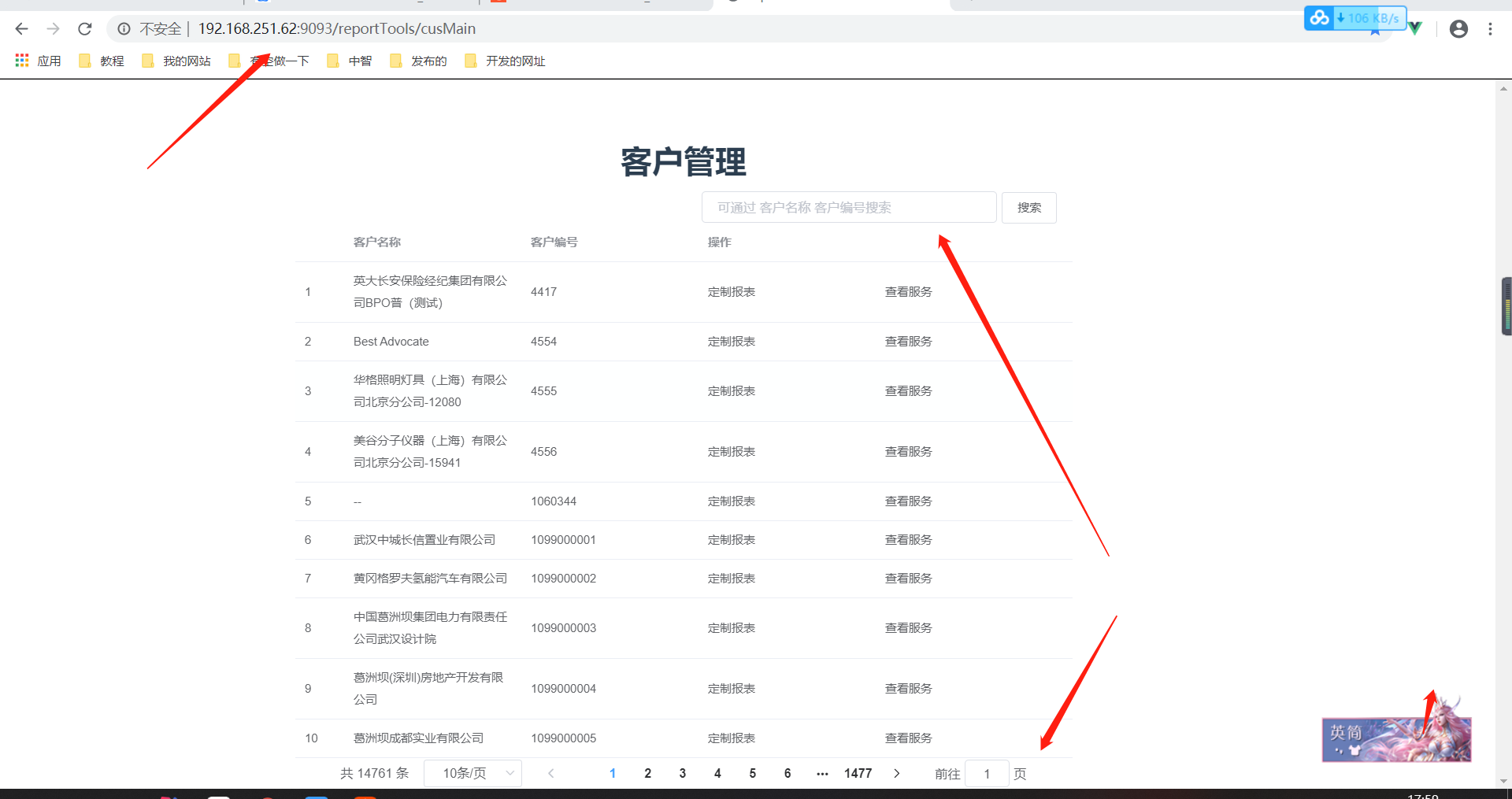Click 定制报表 for Best Advocate

732,342
